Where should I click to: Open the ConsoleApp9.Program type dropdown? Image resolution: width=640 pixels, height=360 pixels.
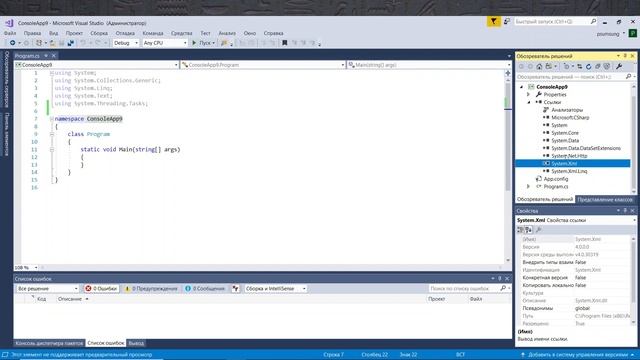263,65
